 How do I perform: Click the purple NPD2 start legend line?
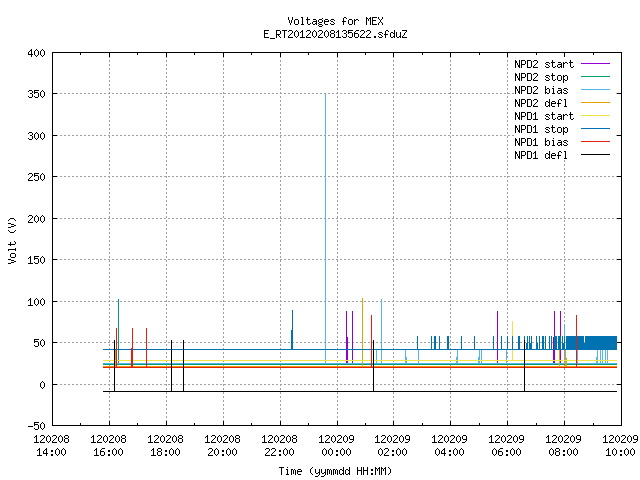tap(595, 64)
